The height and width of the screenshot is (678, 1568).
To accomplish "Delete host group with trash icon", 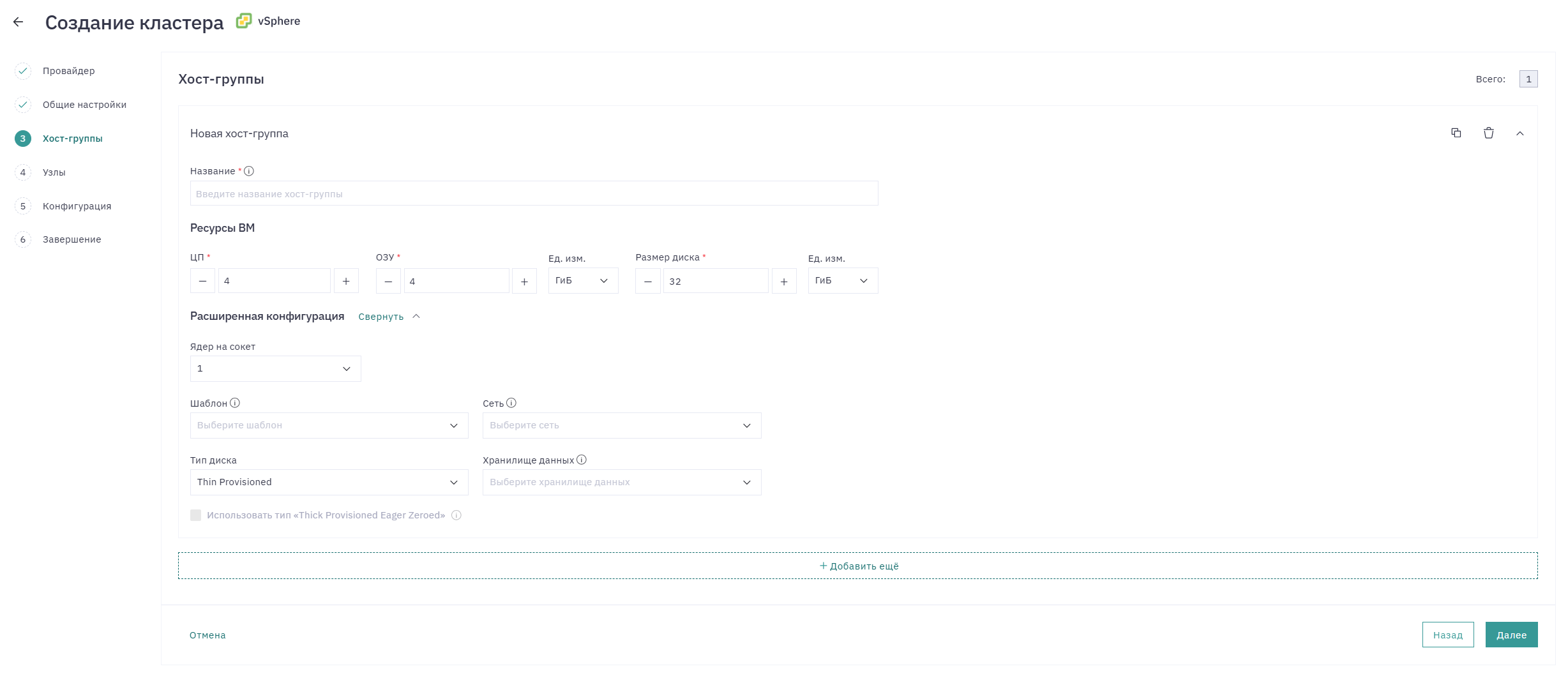I will 1489,133.
